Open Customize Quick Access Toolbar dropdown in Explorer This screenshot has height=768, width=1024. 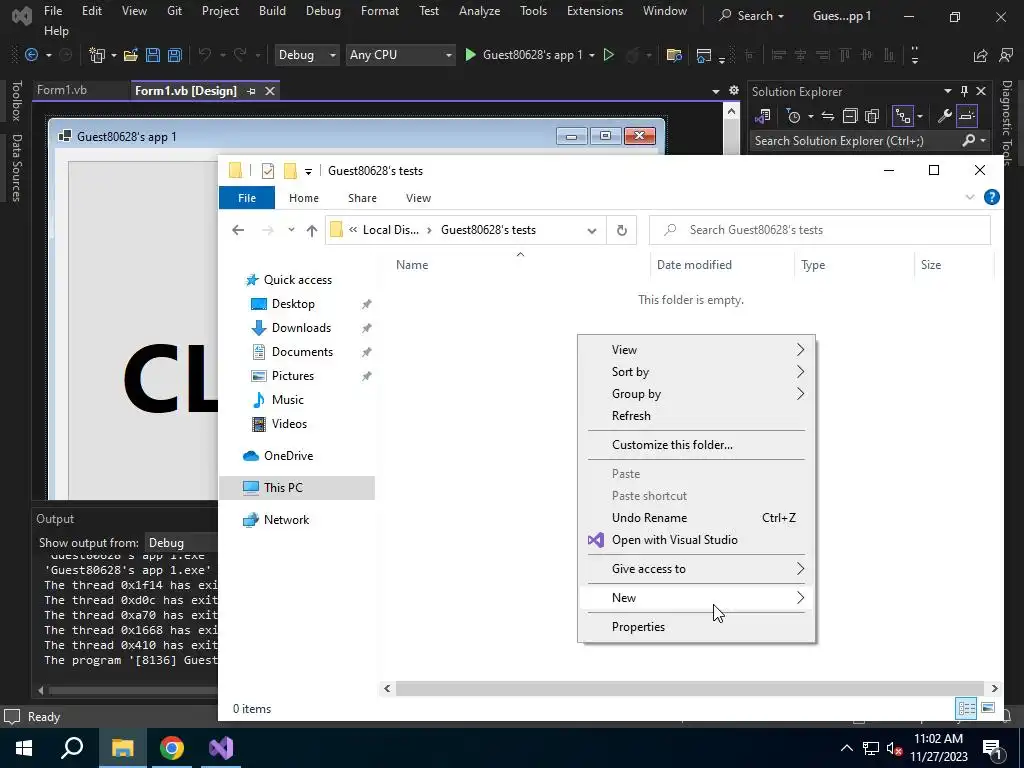click(x=308, y=171)
